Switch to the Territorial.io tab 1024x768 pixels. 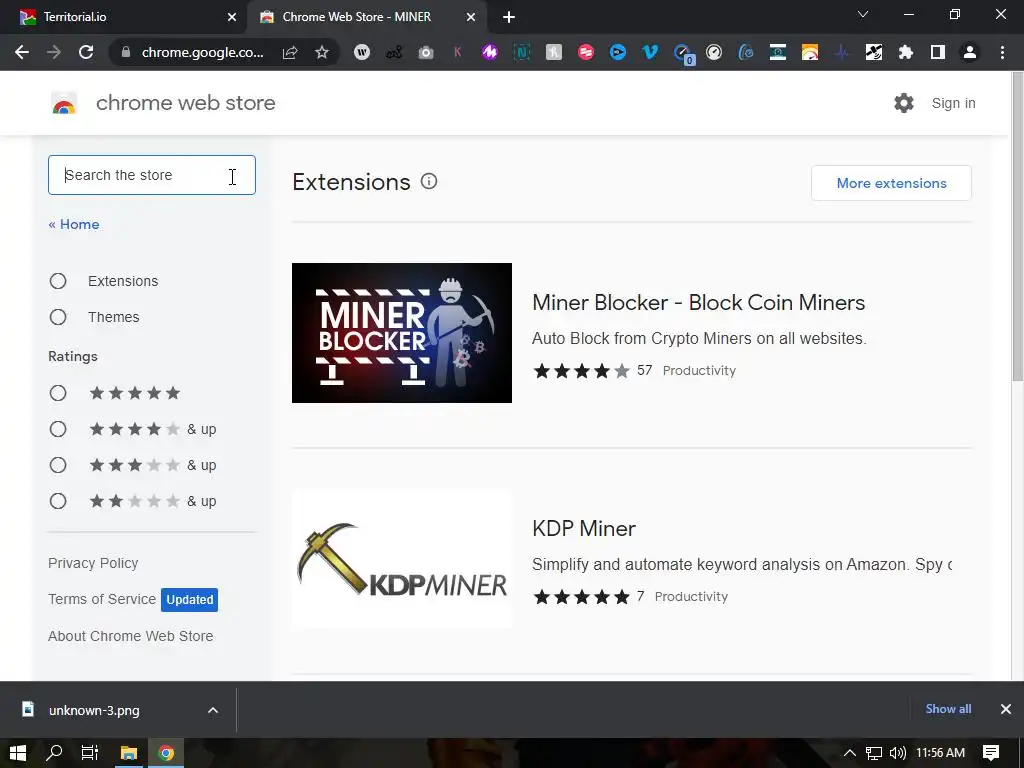pos(123,17)
